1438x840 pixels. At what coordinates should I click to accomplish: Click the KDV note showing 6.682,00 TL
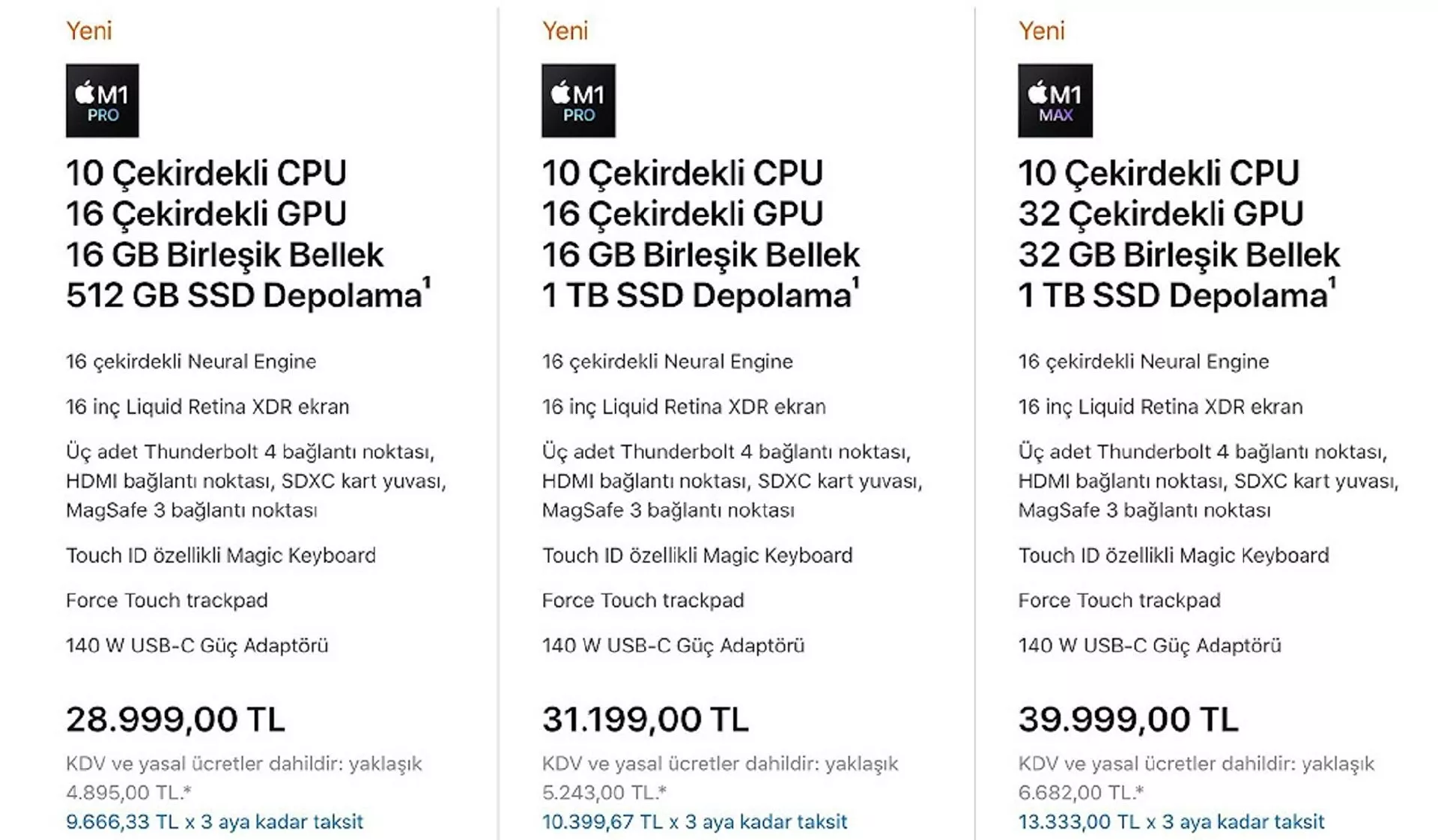point(1196,777)
